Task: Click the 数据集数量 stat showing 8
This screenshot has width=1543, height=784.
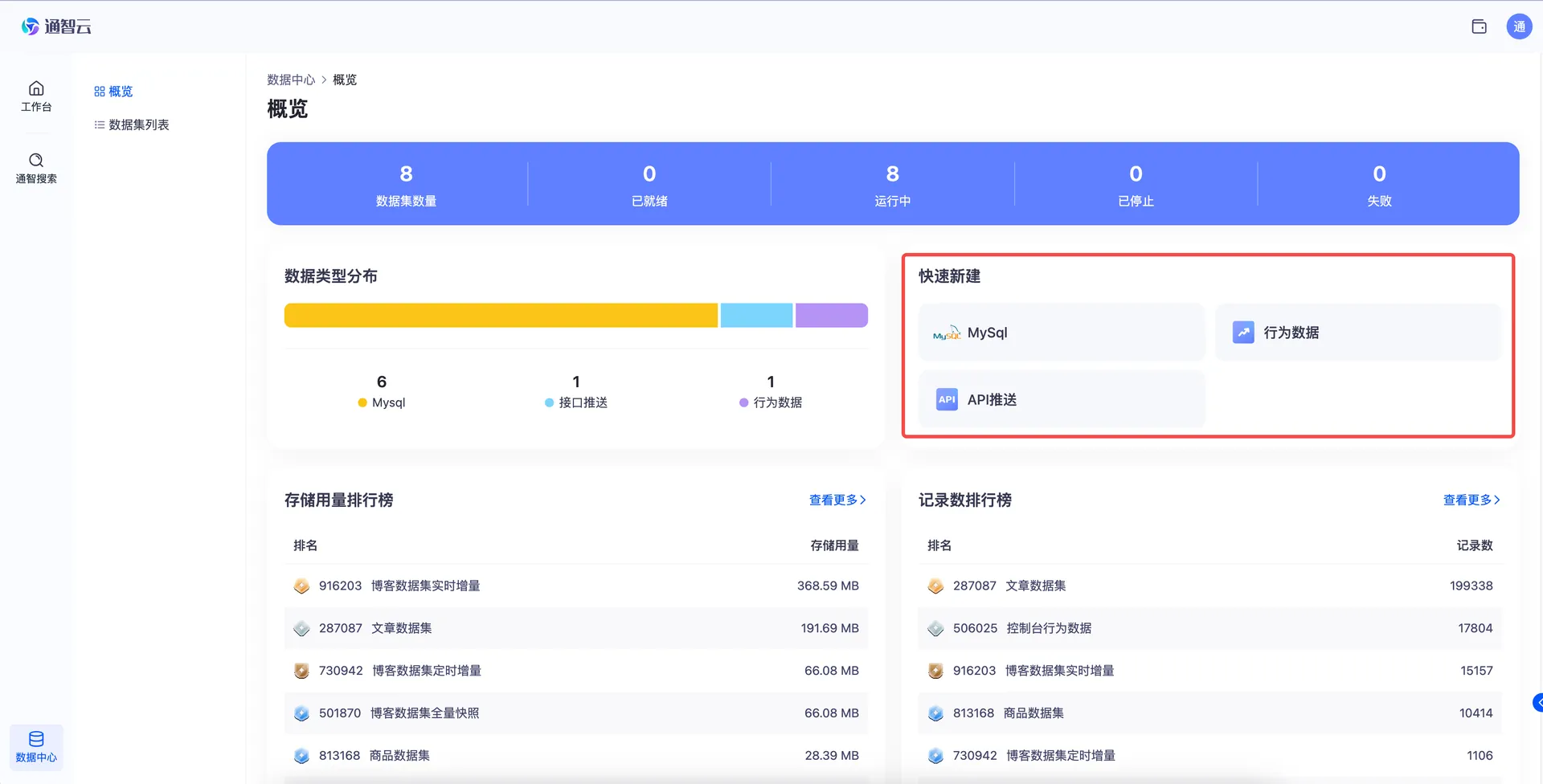Action: click(x=406, y=185)
